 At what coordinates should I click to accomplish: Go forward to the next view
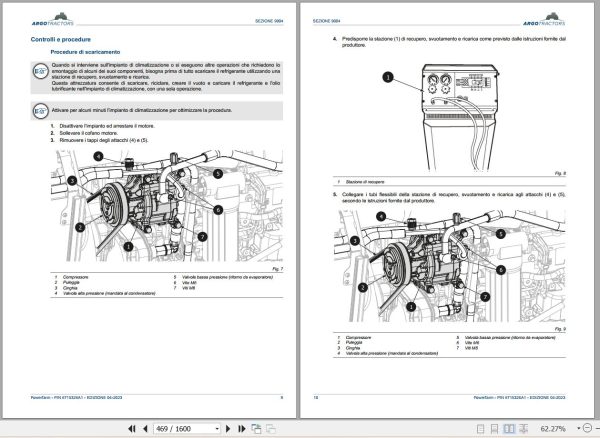coord(271,429)
